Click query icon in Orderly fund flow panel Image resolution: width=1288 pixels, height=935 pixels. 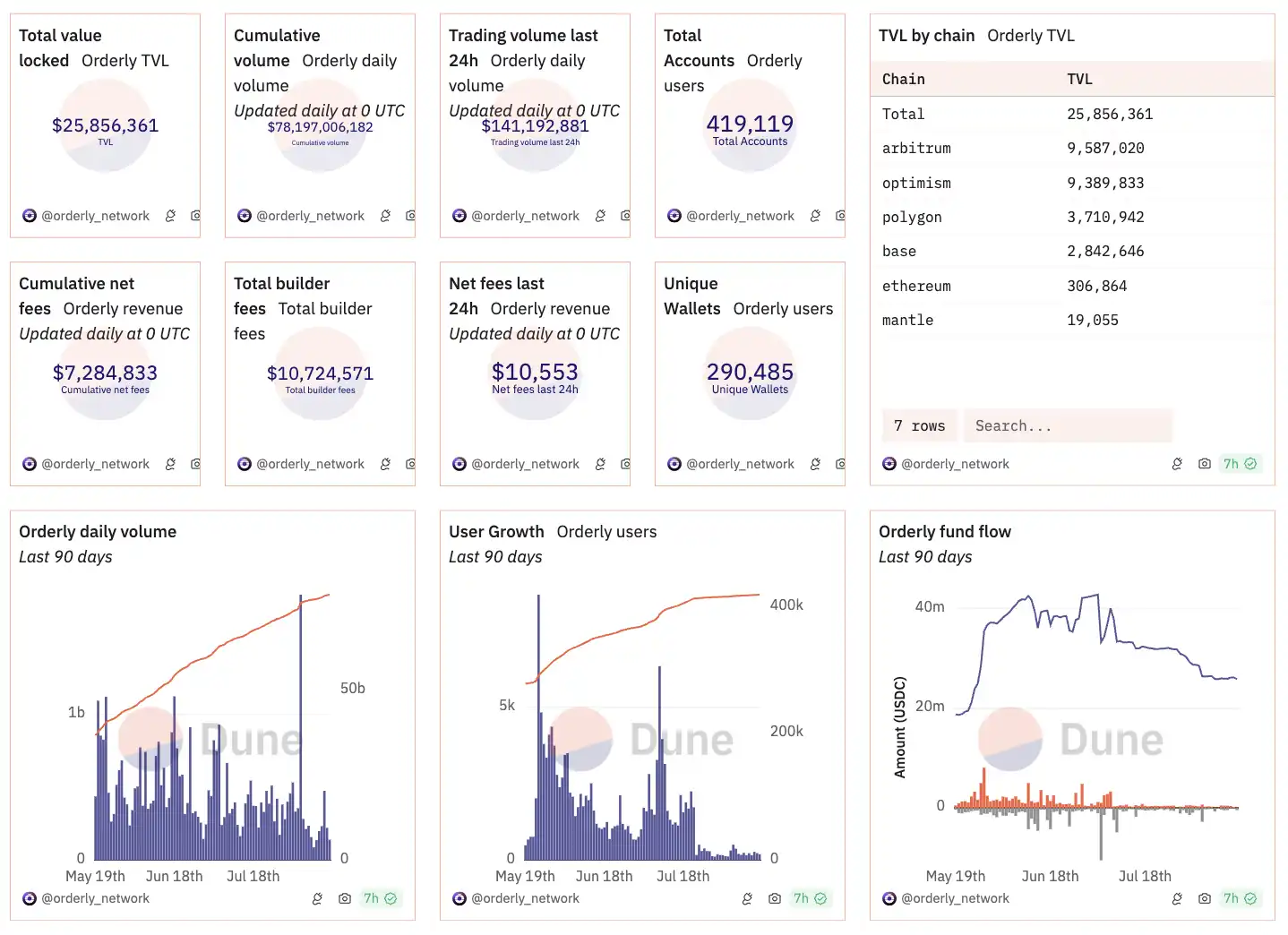(x=1177, y=898)
